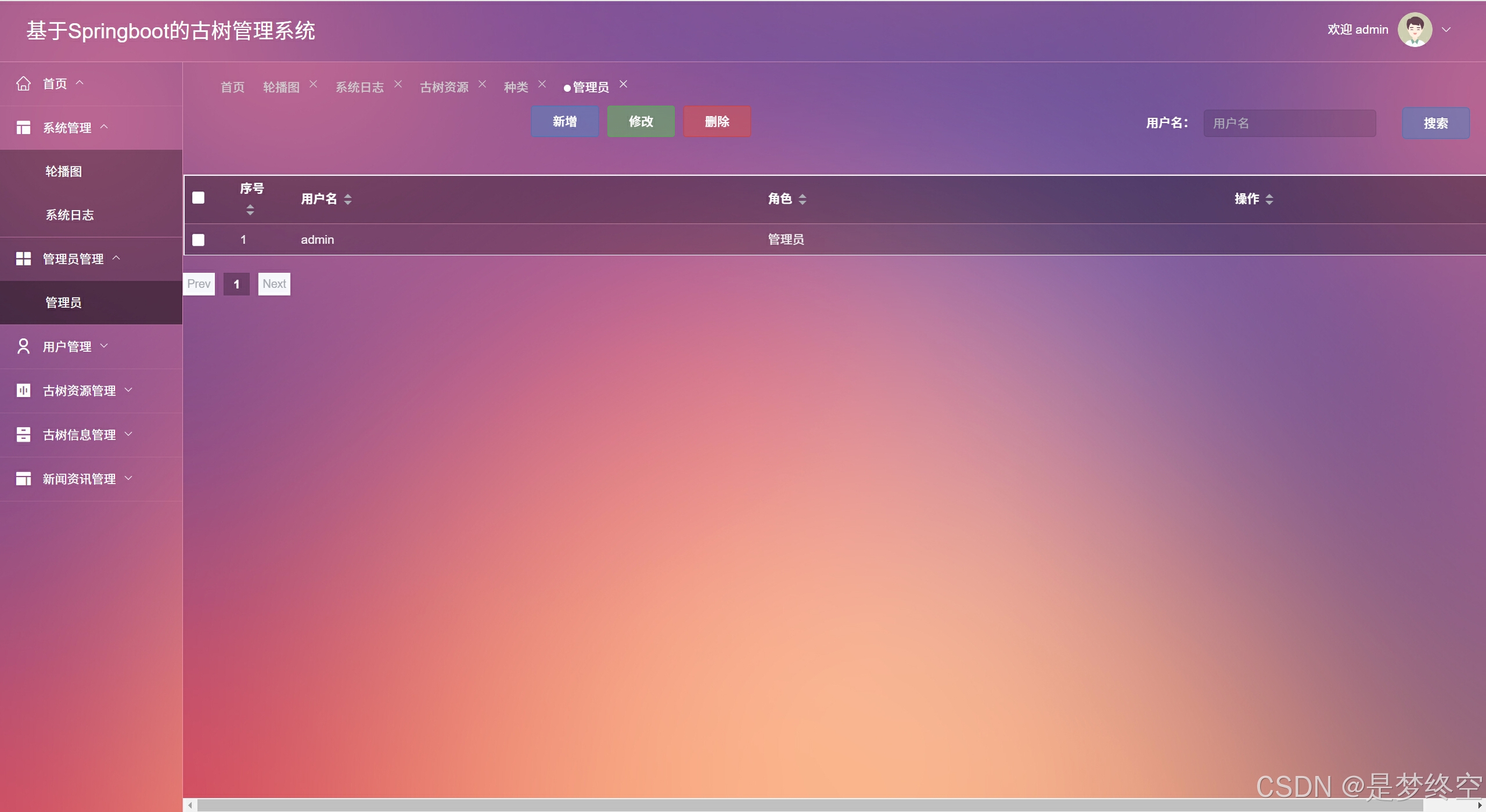
Task: Switch to the 轮播图 tab
Action: coord(281,87)
